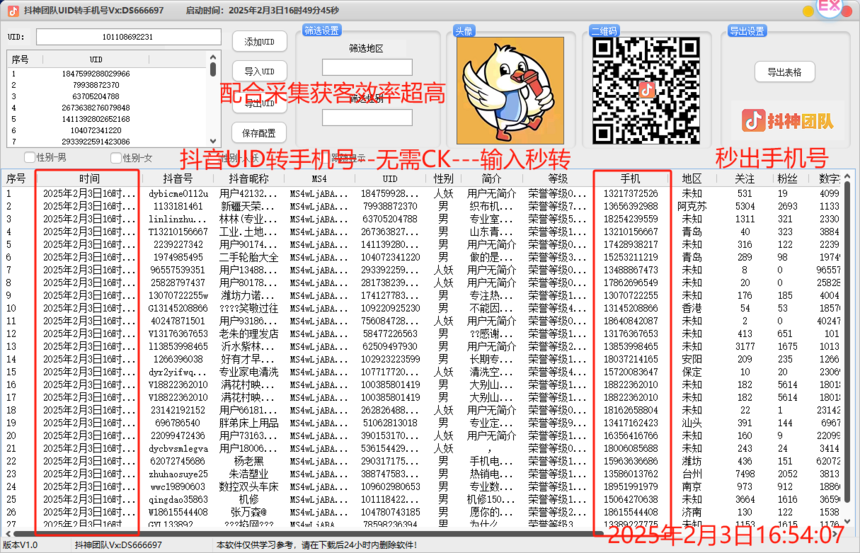Click 版本V1.0 in the status bar

(20, 545)
